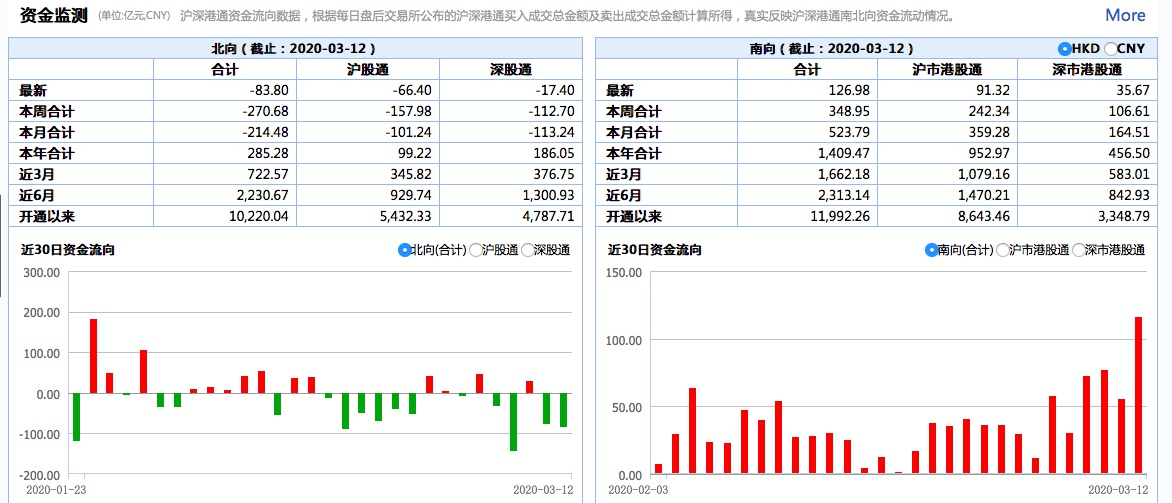Click the value 4,787.71 in 深股通 column
The image size is (1172, 503).
[548, 217]
